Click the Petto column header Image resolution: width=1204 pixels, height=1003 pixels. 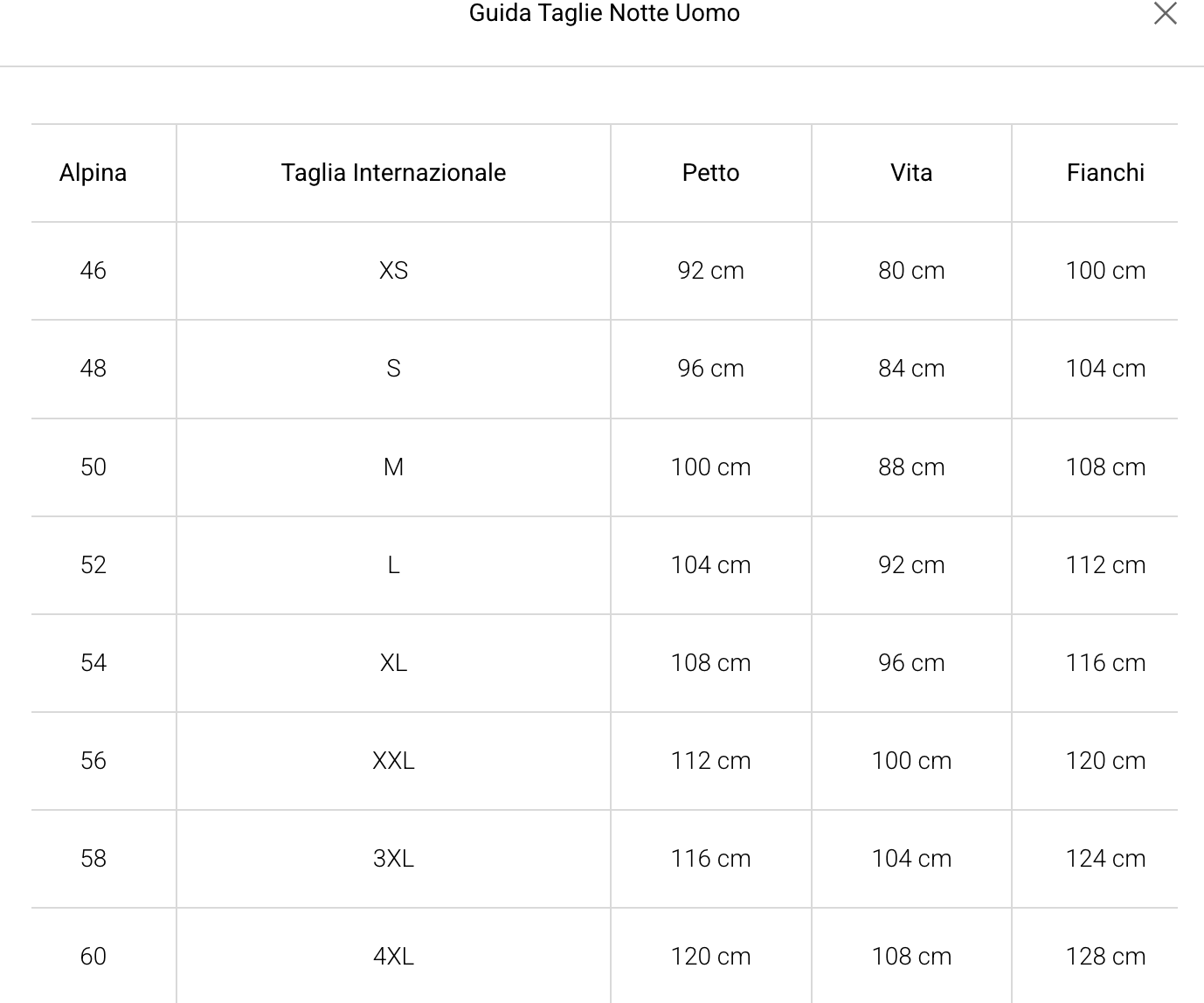coord(710,173)
